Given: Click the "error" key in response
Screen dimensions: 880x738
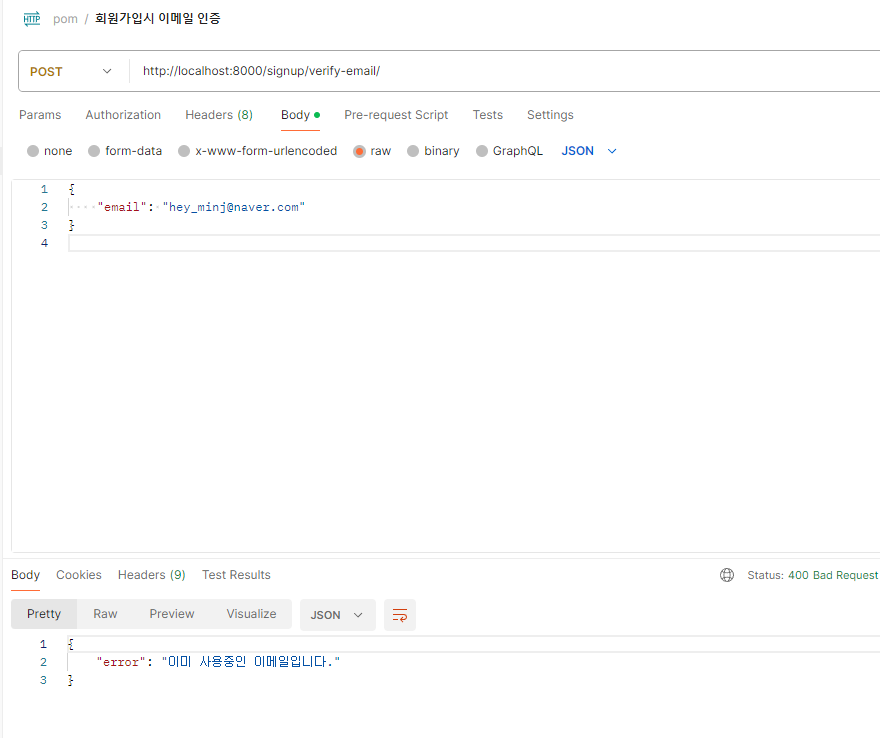Looking at the screenshot, I should point(121,662).
